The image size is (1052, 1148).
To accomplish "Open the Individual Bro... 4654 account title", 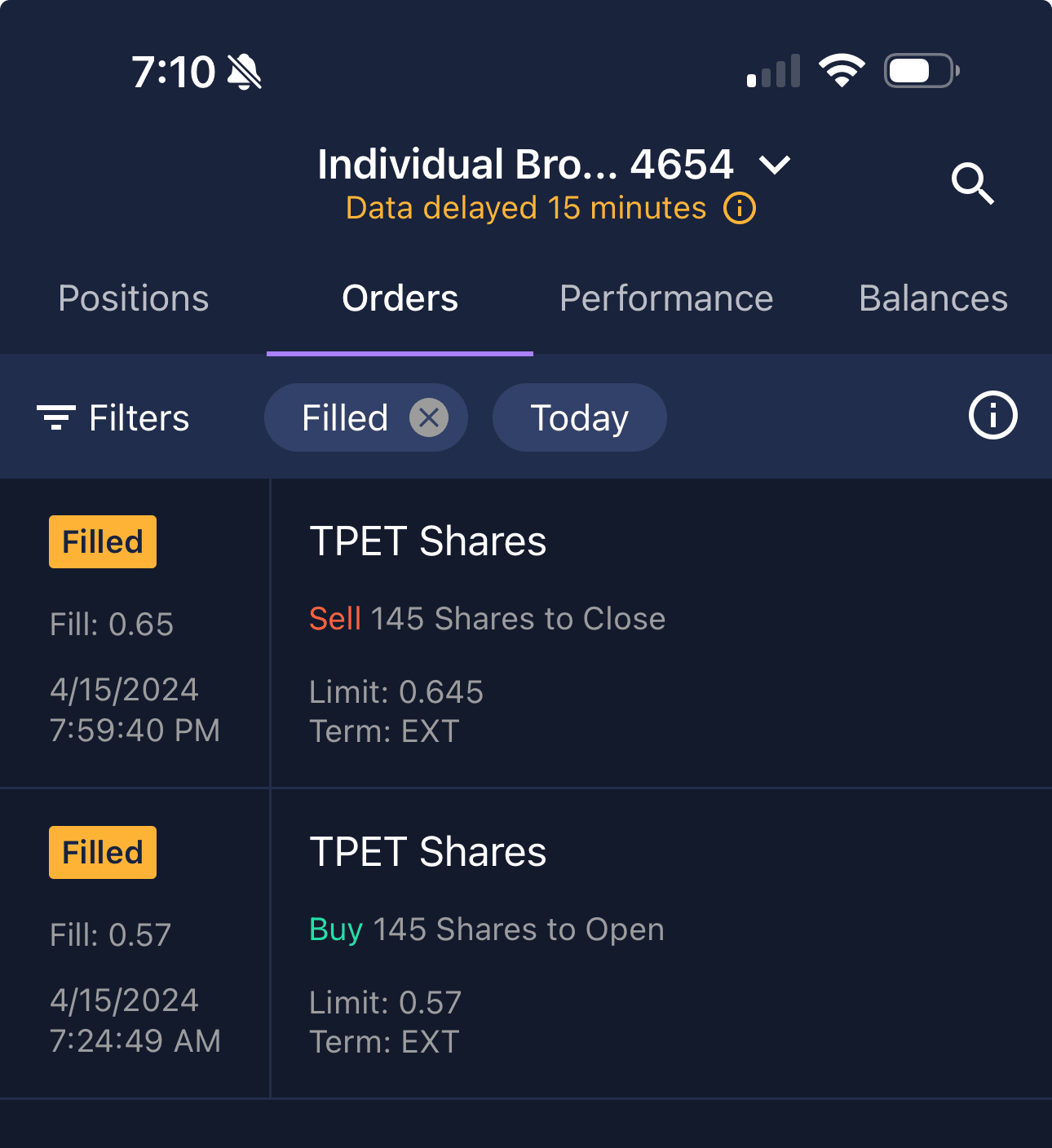I will (x=525, y=165).
